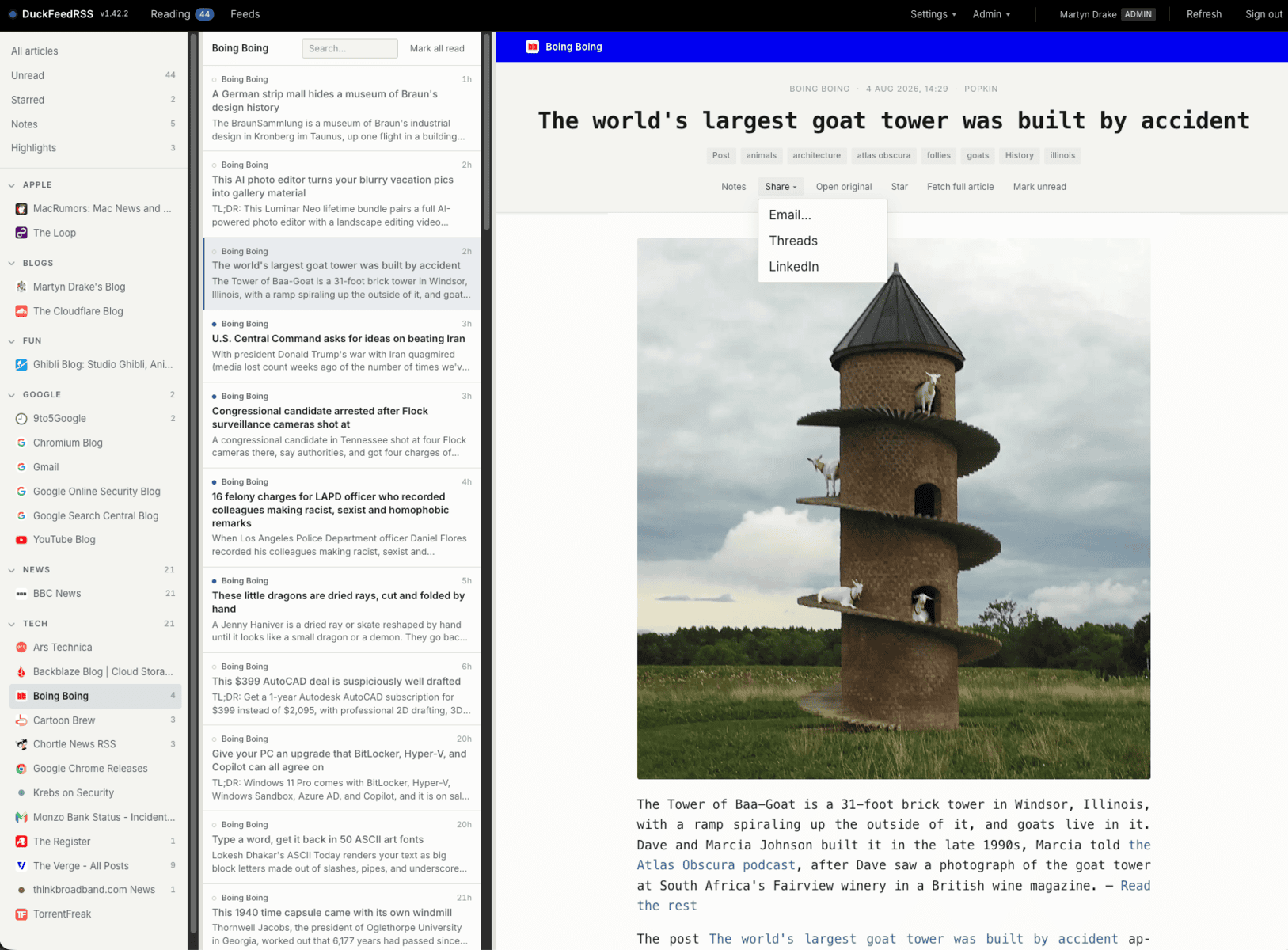Click Boing Boing sidebar feed icon

coord(21,696)
